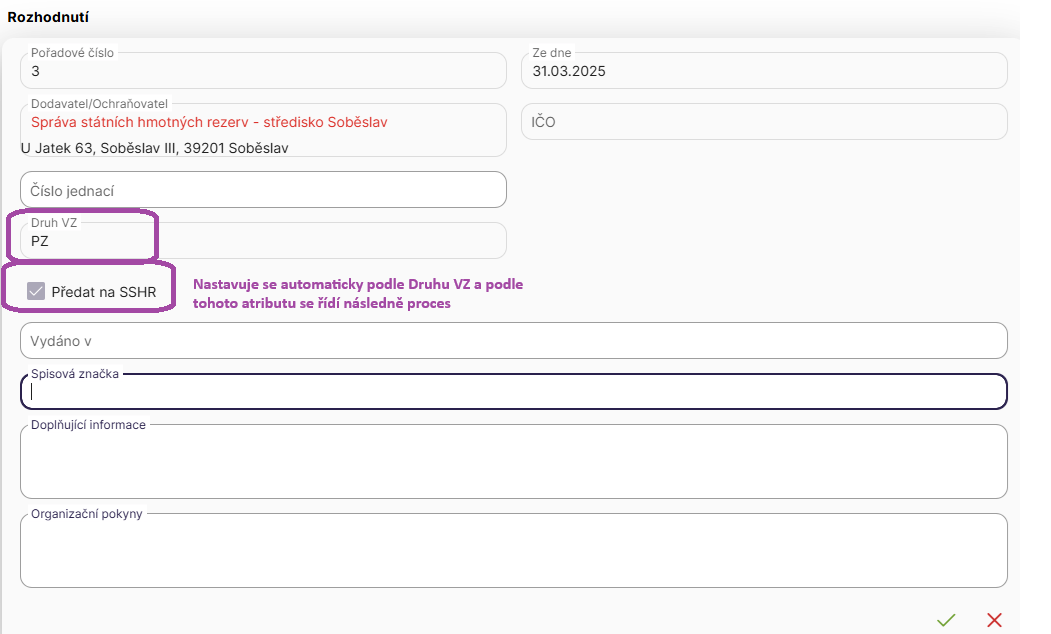1051x634 pixels.
Task: Open the Druh VZ field showing PZ
Action: click(263, 241)
